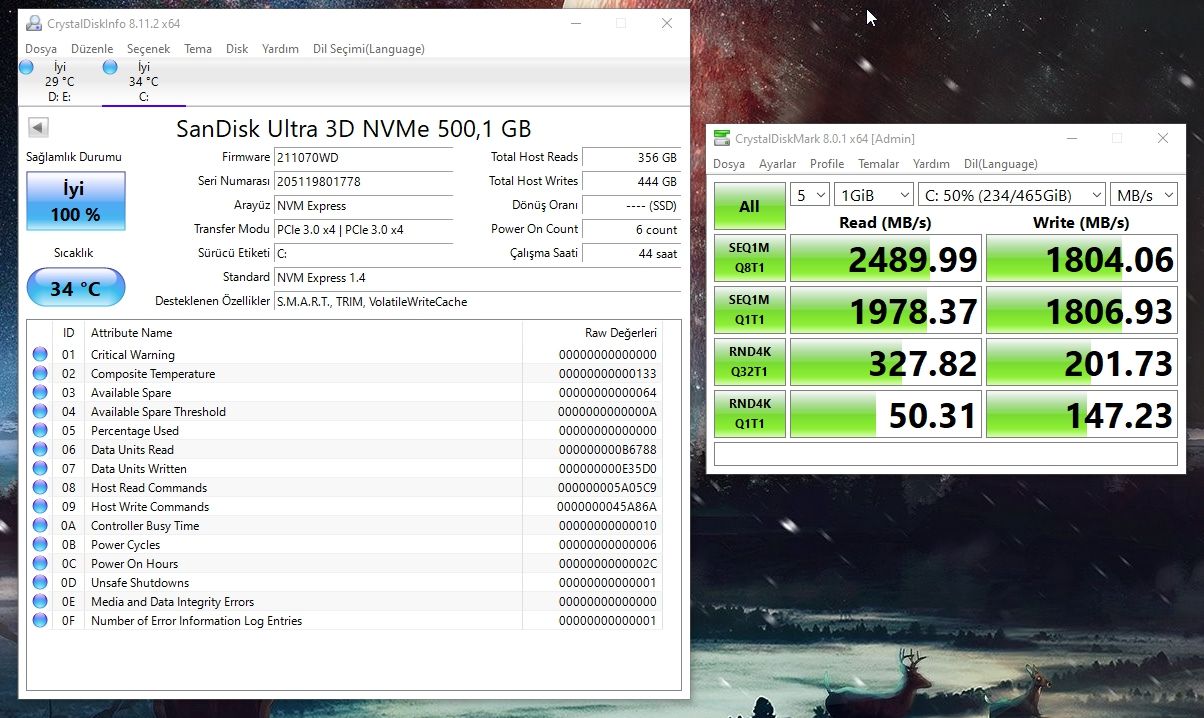Click the Total Host Reads 356 GB field
The width and height of the screenshot is (1204, 718).
(631, 157)
